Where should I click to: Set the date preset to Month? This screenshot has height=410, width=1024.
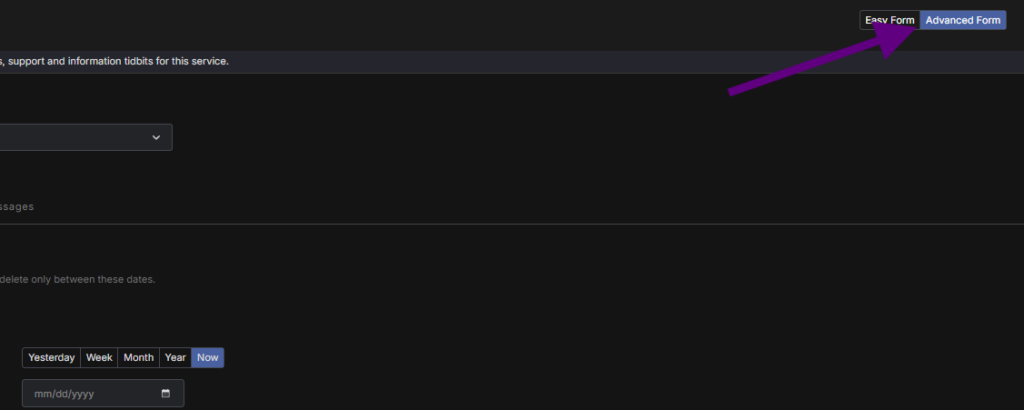138,357
